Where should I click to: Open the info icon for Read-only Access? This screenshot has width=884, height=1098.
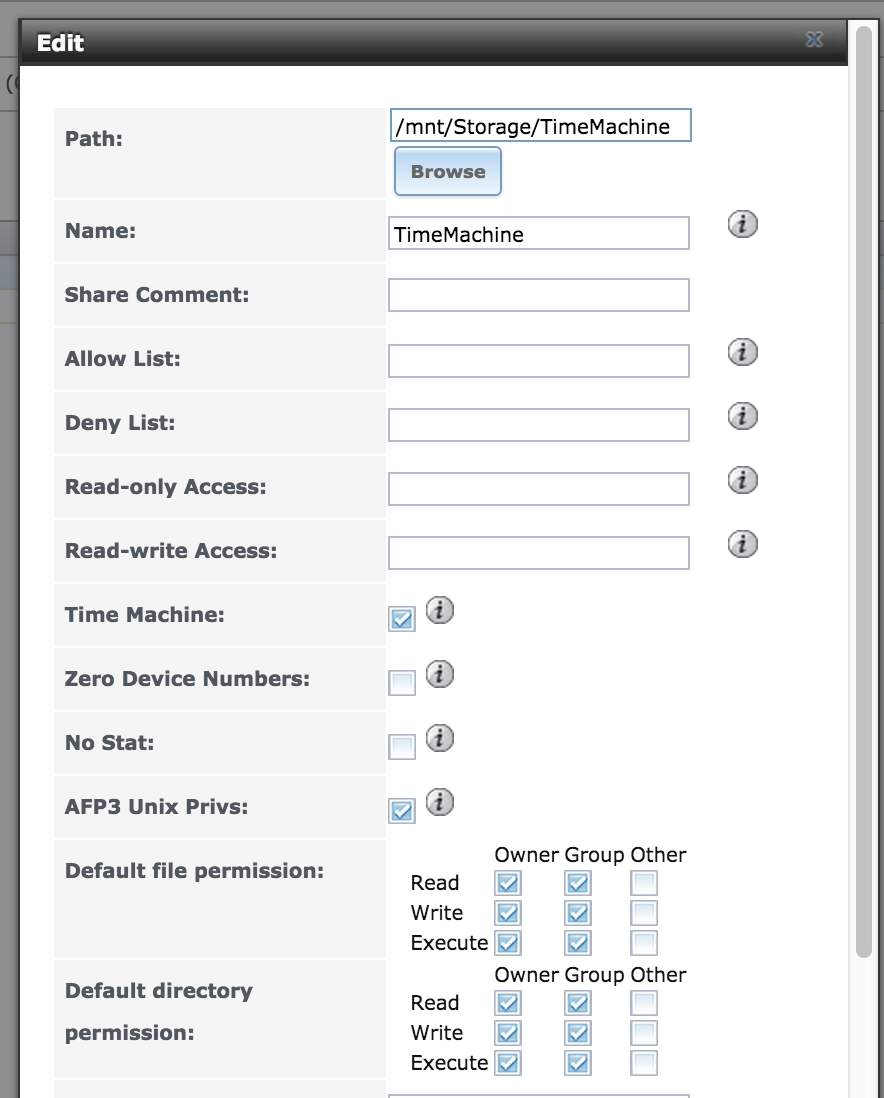743,480
